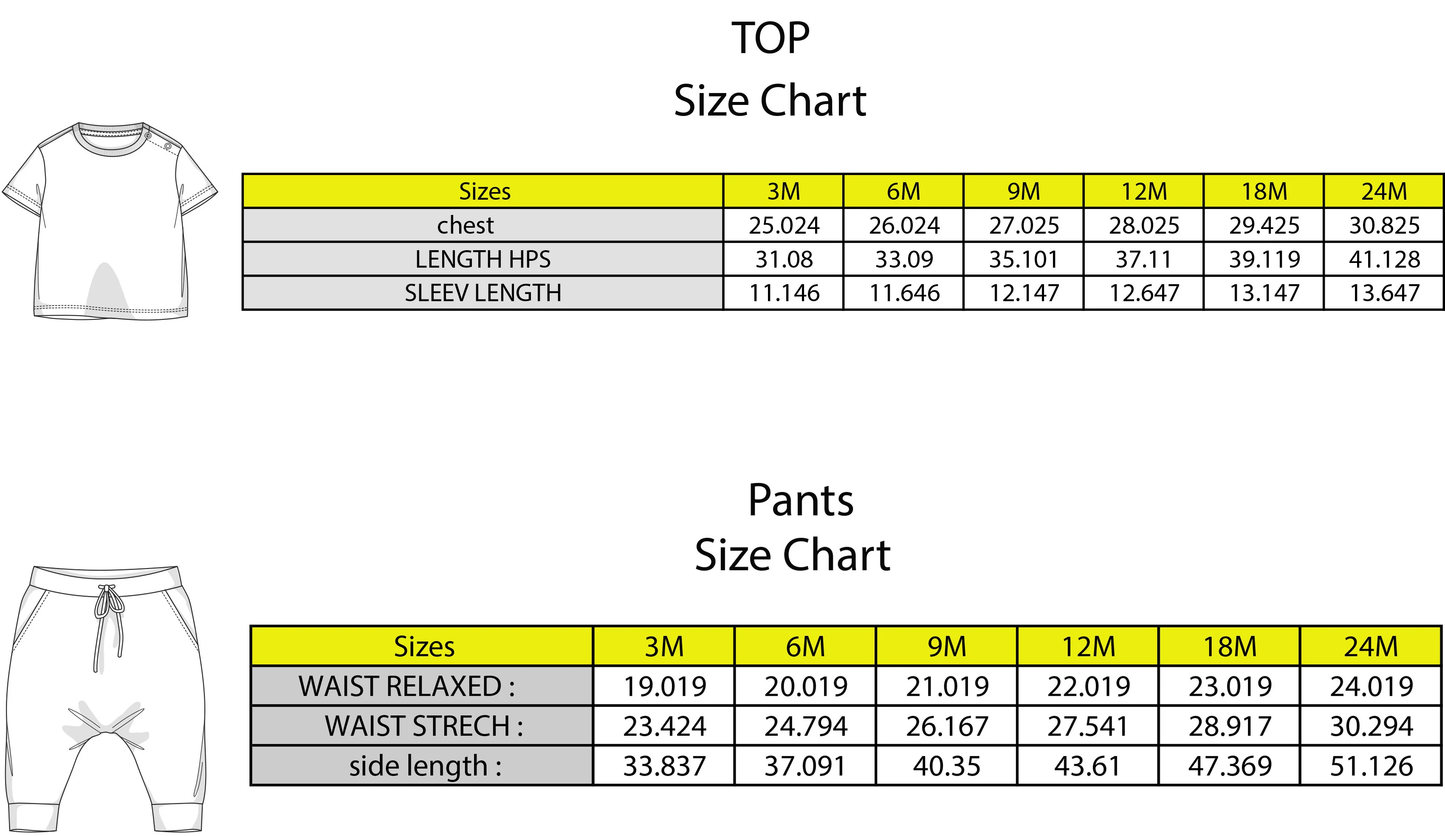Select waist relaxed value 21.019
Viewport: 1445px width, 836px height.
946,686
